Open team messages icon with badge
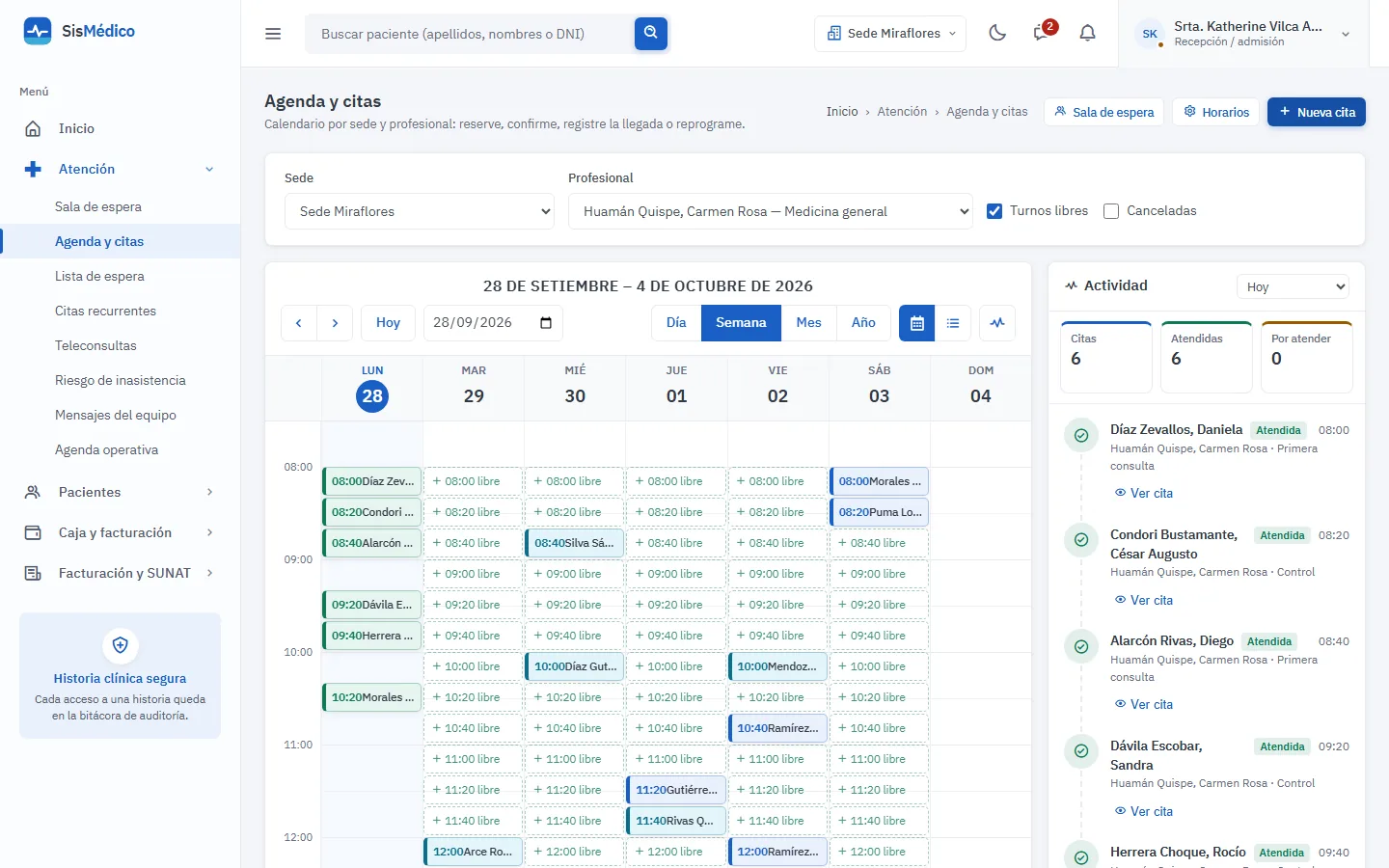The width and height of the screenshot is (1389, 868). tap(1043, 34)
